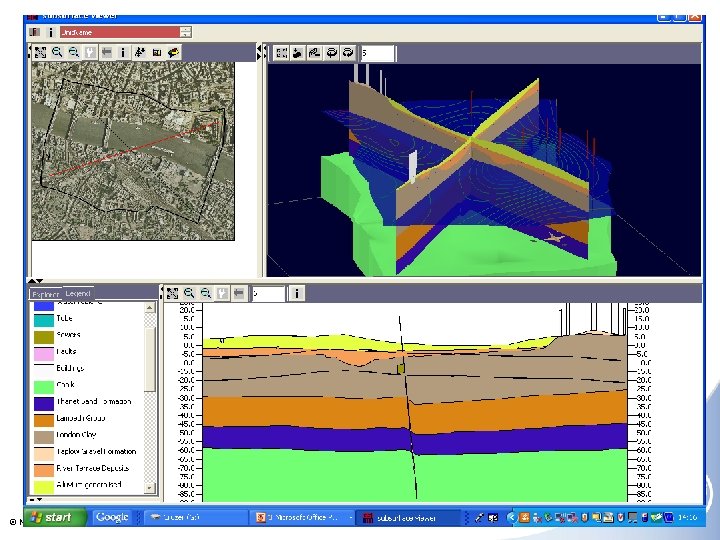
Task: Open the Microsoft Office taskbar button
Action: [302, 517]
